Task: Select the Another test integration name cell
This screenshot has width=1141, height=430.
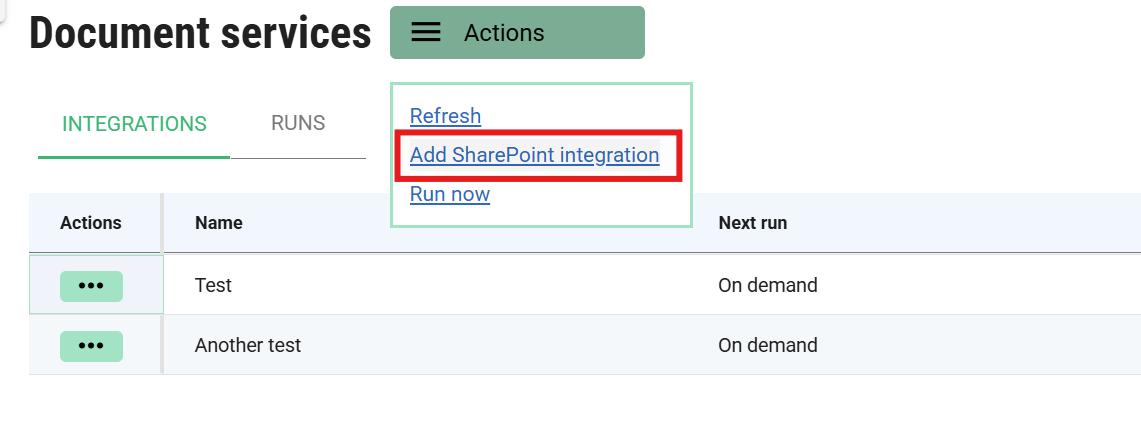Action: [x=248, y=346]
